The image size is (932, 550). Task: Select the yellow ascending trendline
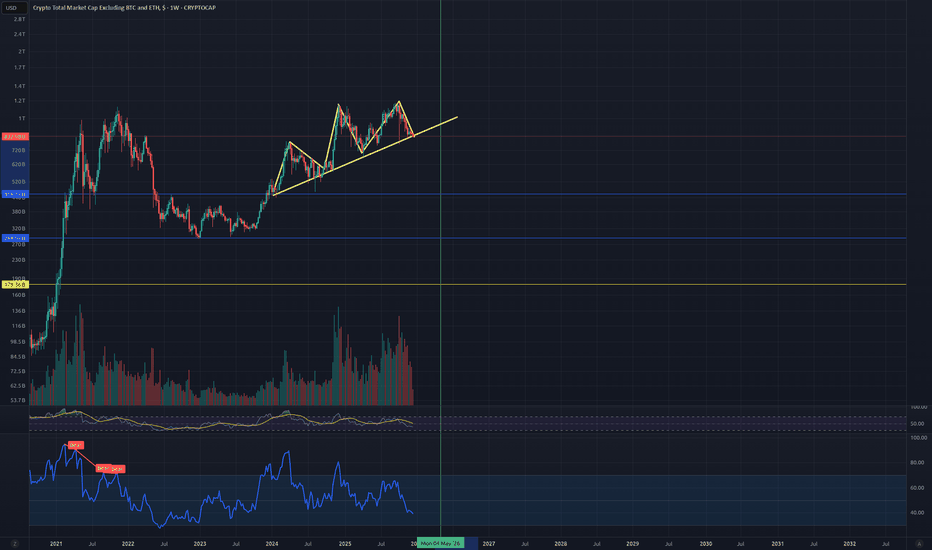(366, 156)
